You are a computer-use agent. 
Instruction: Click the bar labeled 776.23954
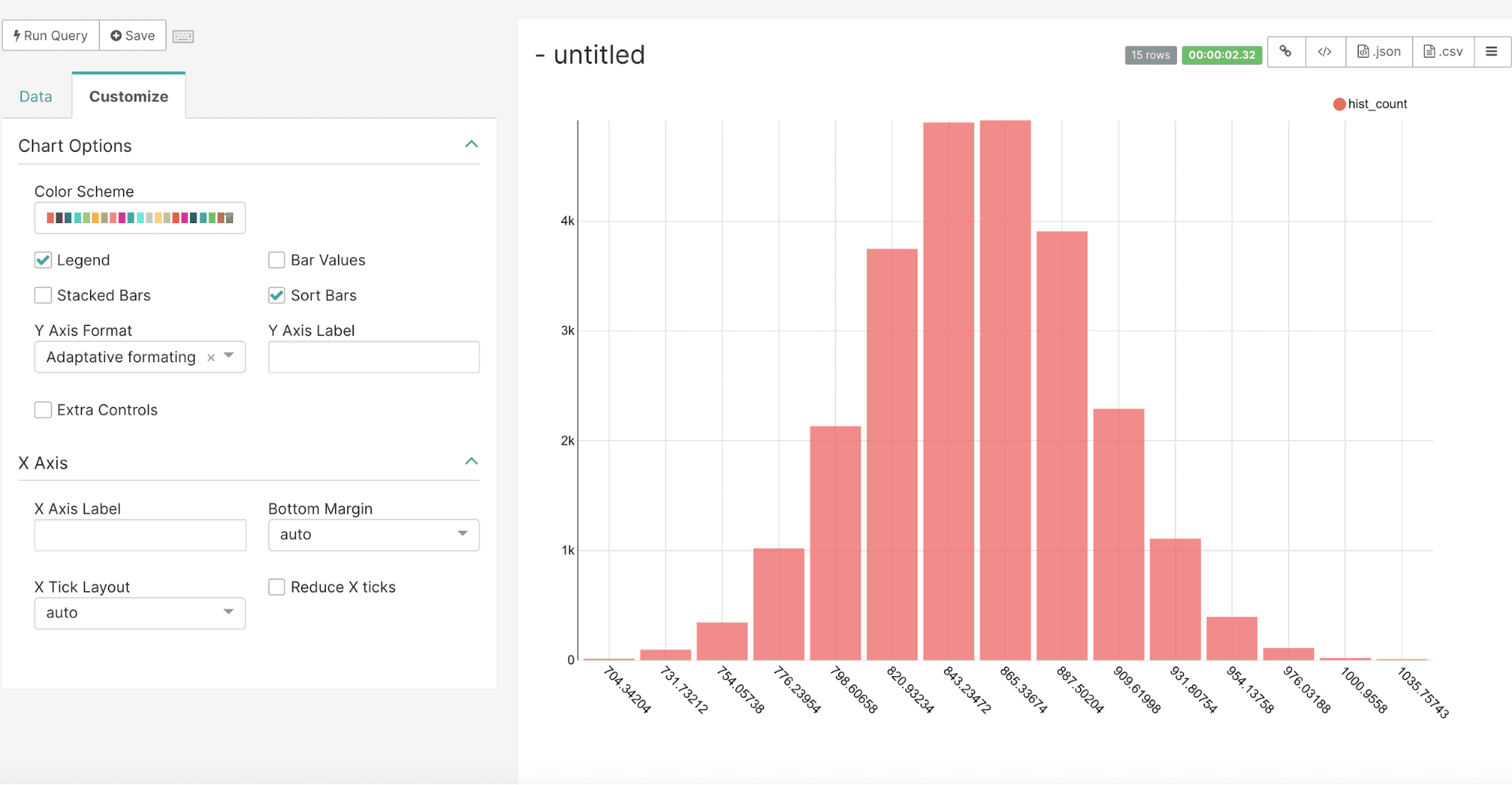pos(778,604)
